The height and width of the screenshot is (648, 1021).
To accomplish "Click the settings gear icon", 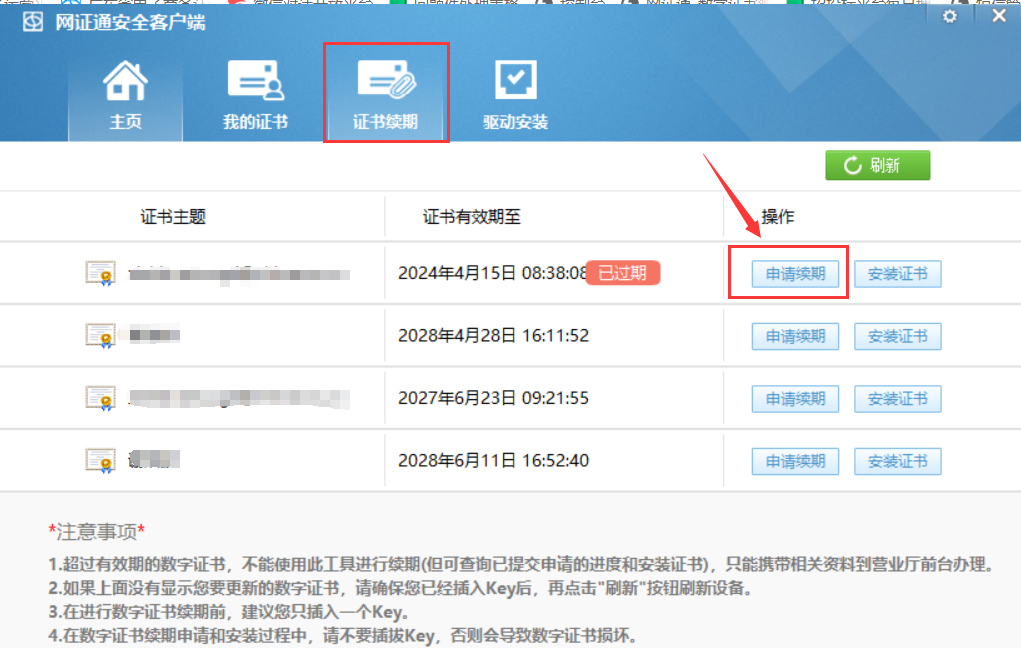I will coord(950,17).
